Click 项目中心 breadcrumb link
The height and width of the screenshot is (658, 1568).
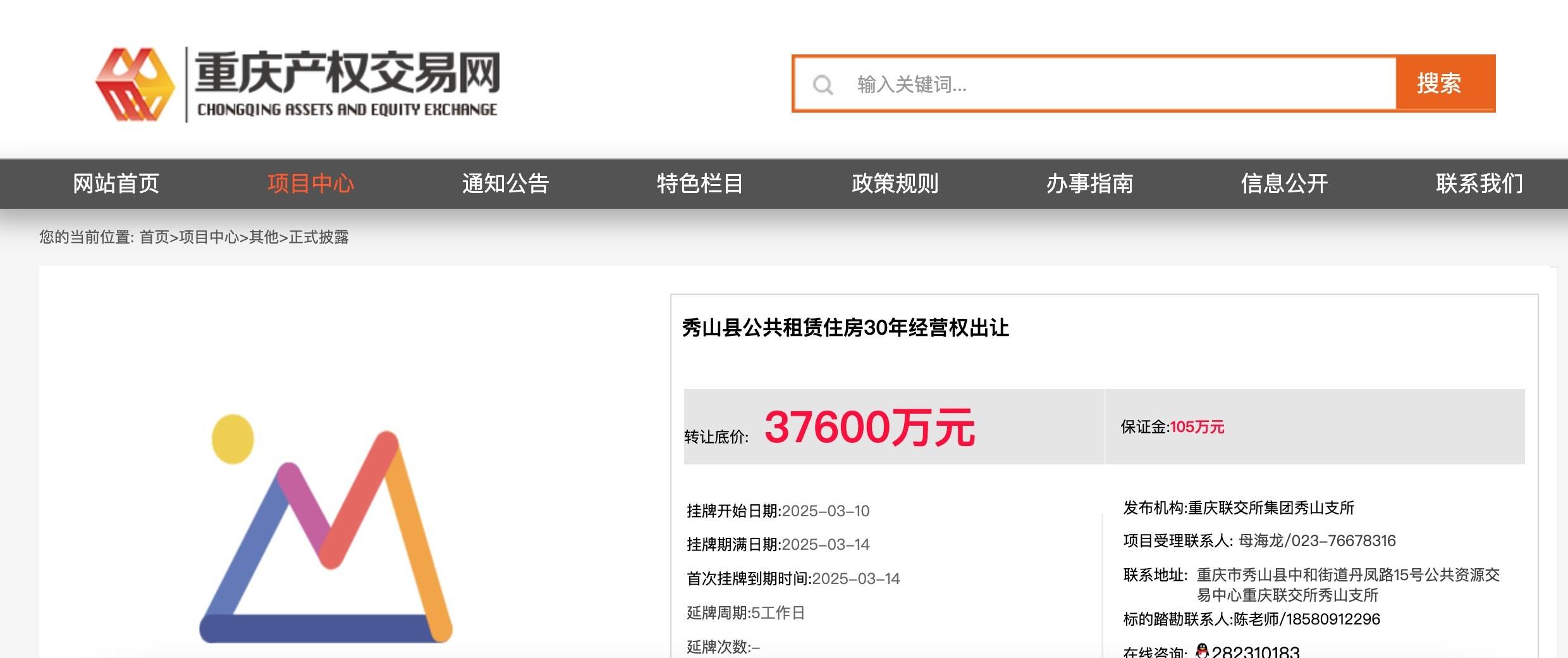(209, 237)
